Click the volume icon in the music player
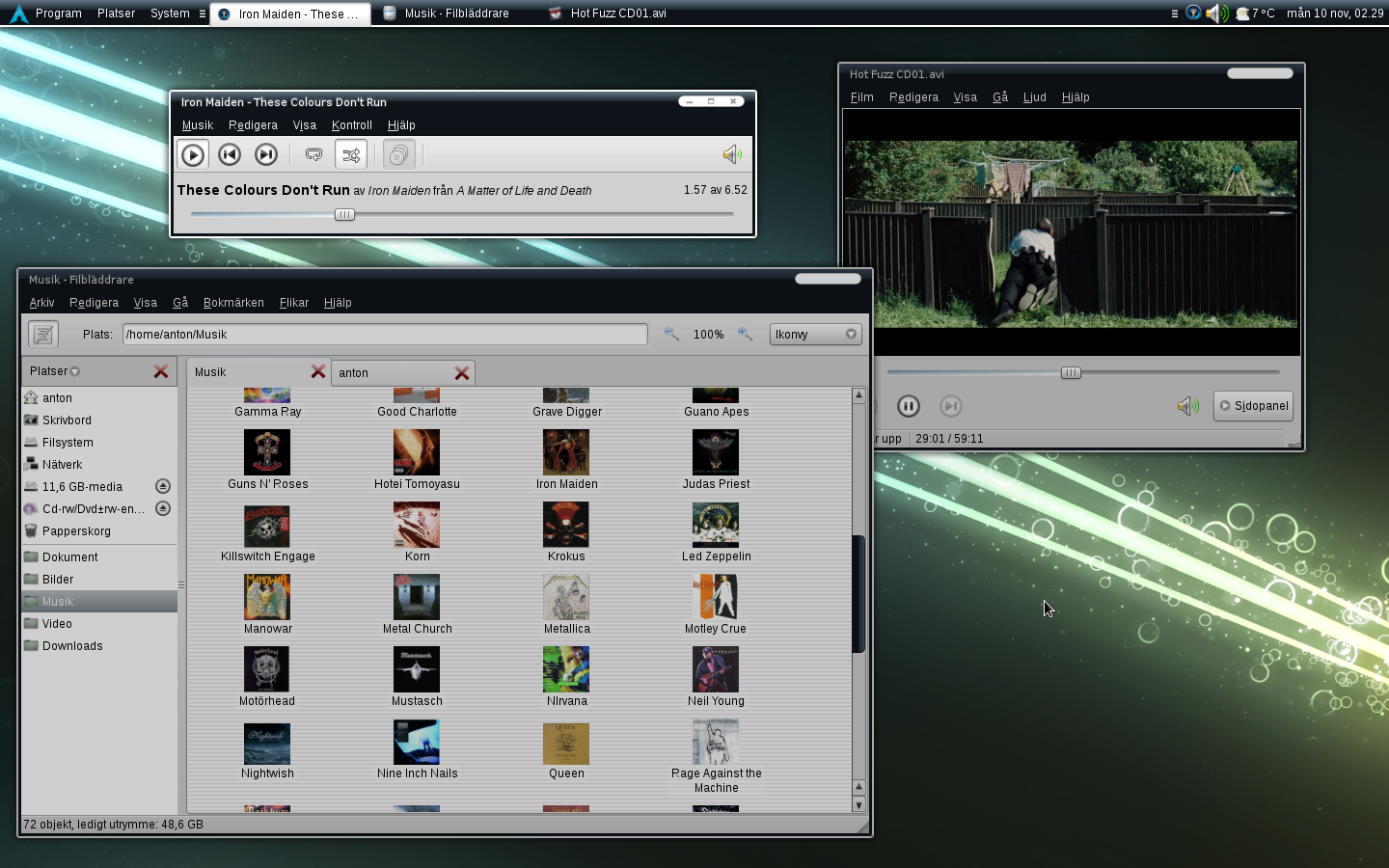1389x868 pixels. pyautogui.click(x=732, y=154)
